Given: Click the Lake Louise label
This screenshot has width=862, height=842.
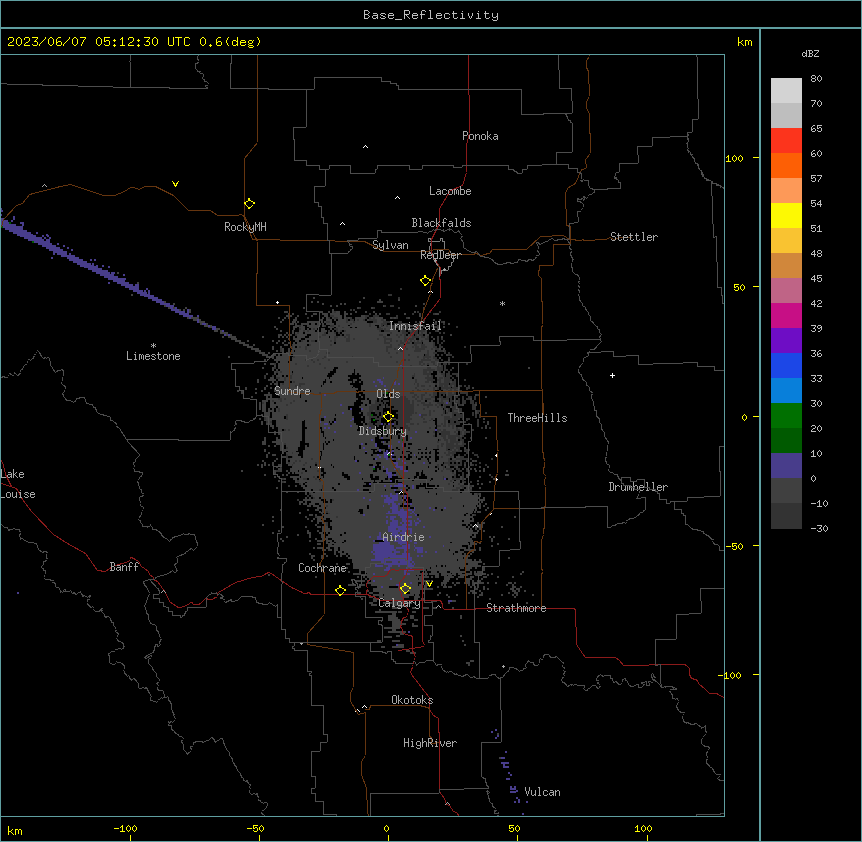Looking at the screenshot, I should 18,484.
